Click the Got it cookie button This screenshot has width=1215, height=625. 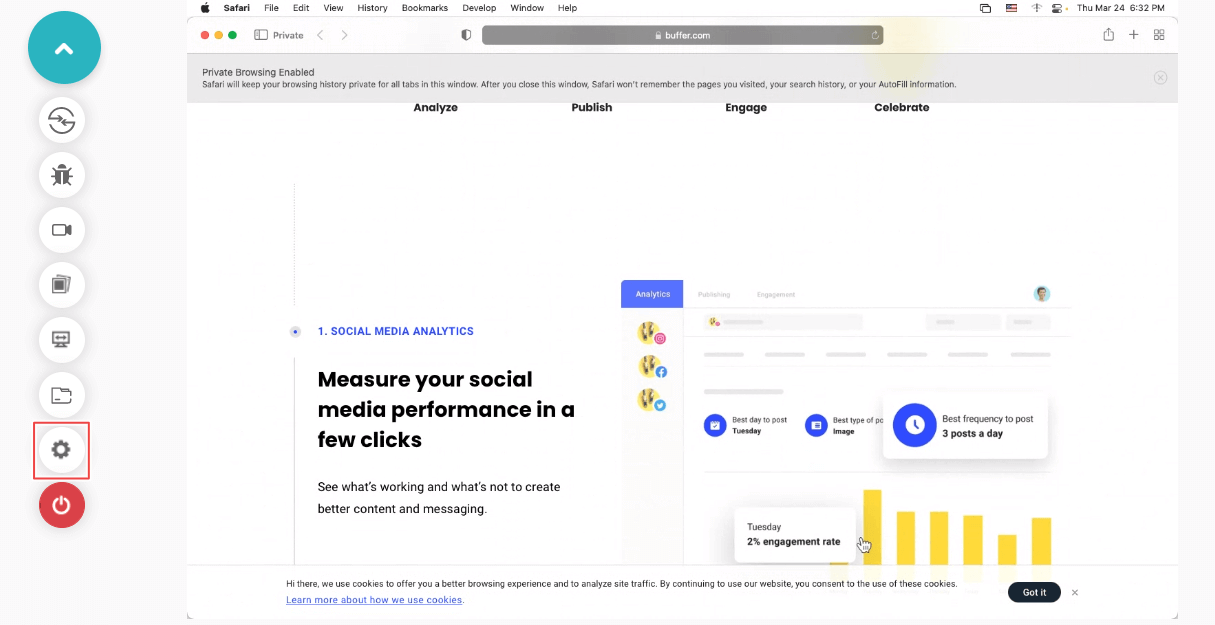pyautogui.click(x=1034, y=592)
